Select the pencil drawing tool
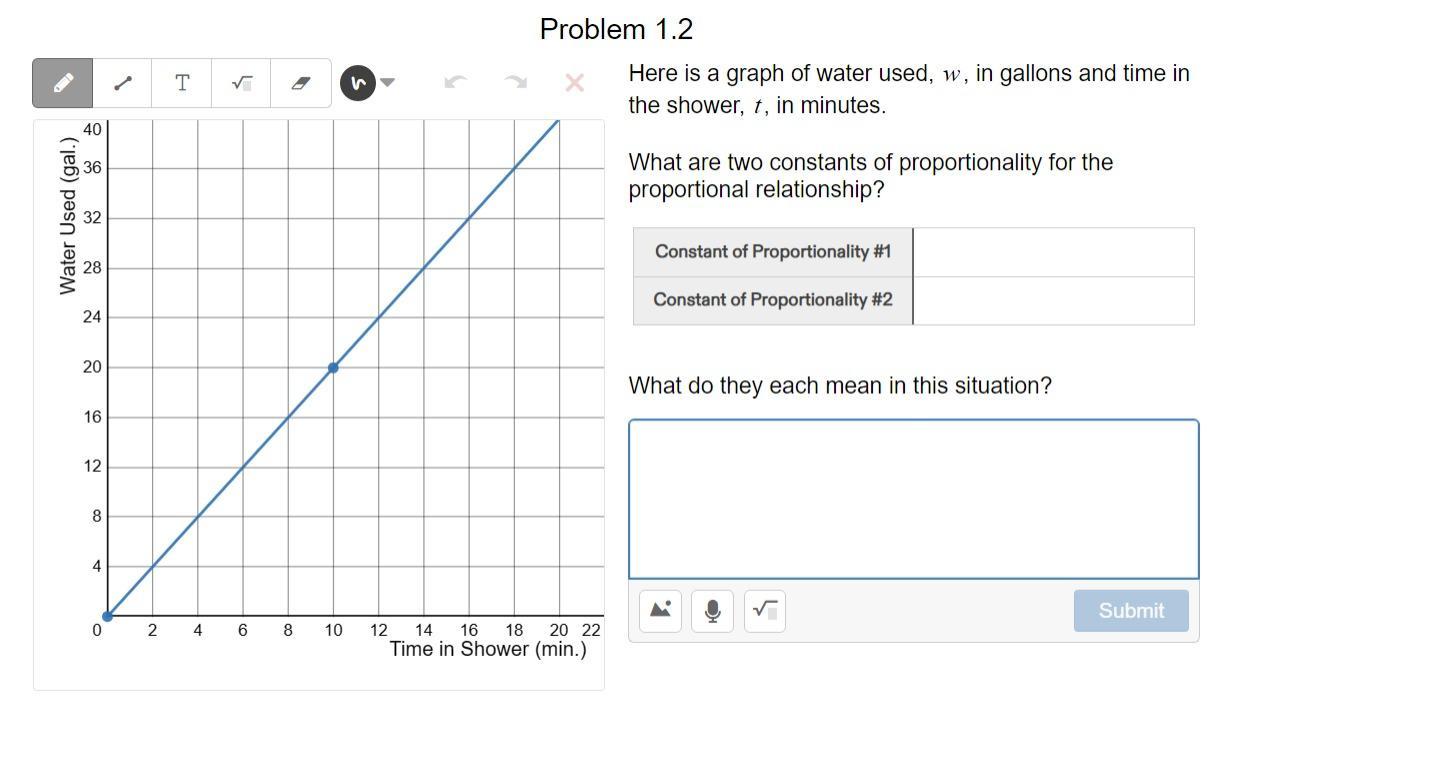This screenshot has height=765, width=1430. point(62,83)
